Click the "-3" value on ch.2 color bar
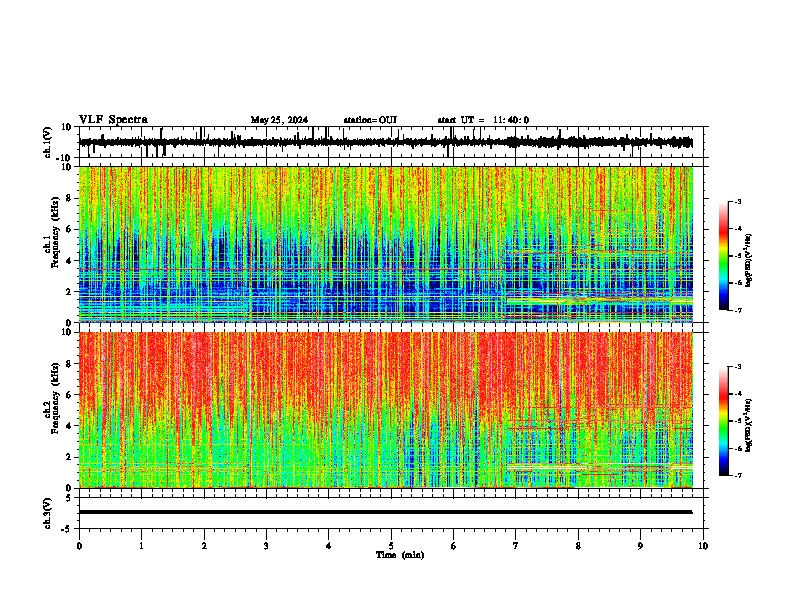The width and height of the screenshot is (792, 612). (x=738, y=367)
